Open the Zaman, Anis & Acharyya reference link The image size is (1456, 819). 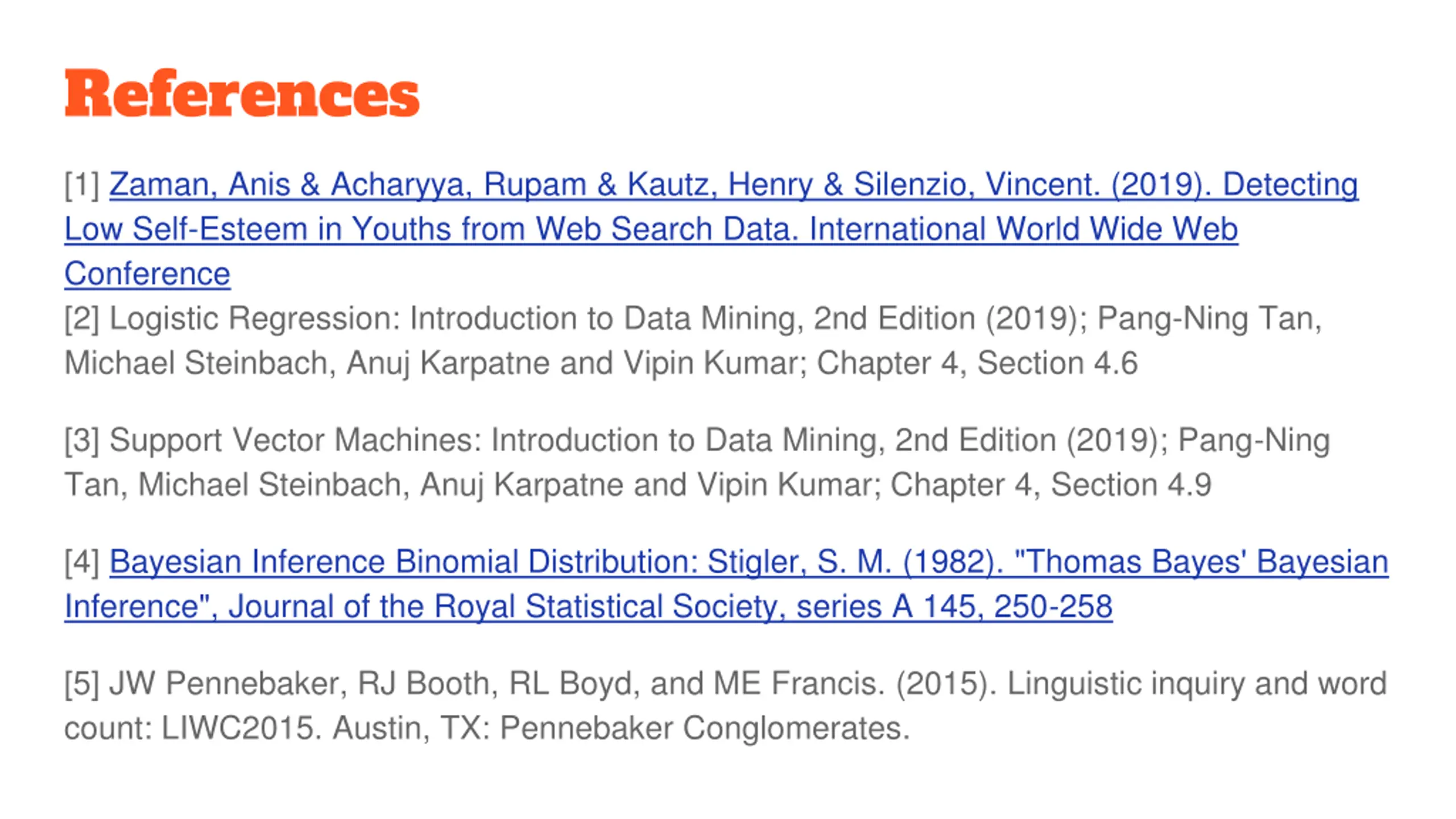(398, 185)
